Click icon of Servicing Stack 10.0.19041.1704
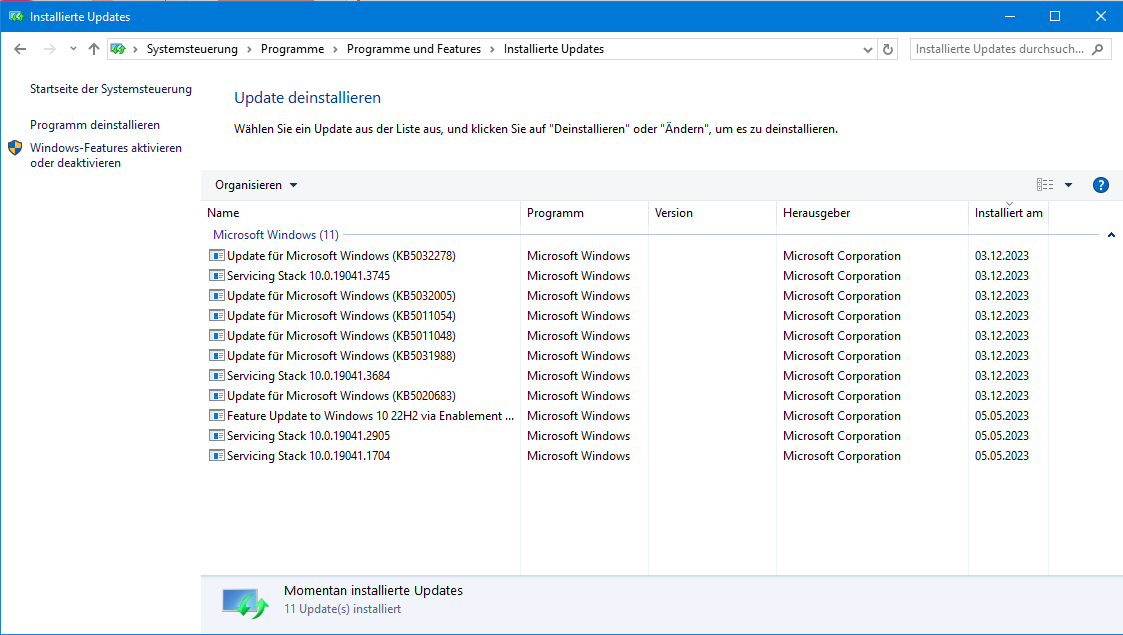 point(216,456)
